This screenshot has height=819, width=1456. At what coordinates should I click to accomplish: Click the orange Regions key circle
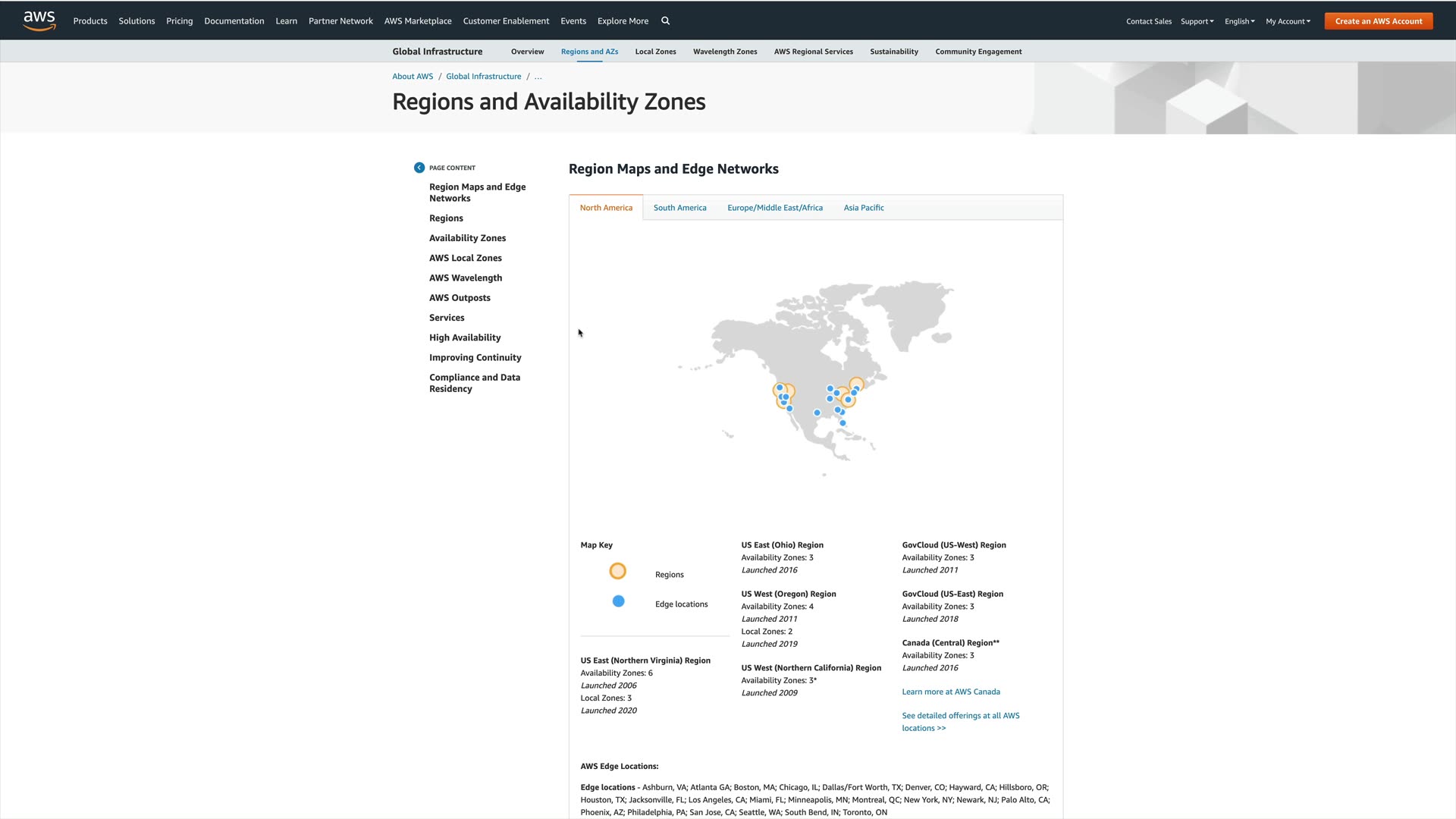[618, 571]
